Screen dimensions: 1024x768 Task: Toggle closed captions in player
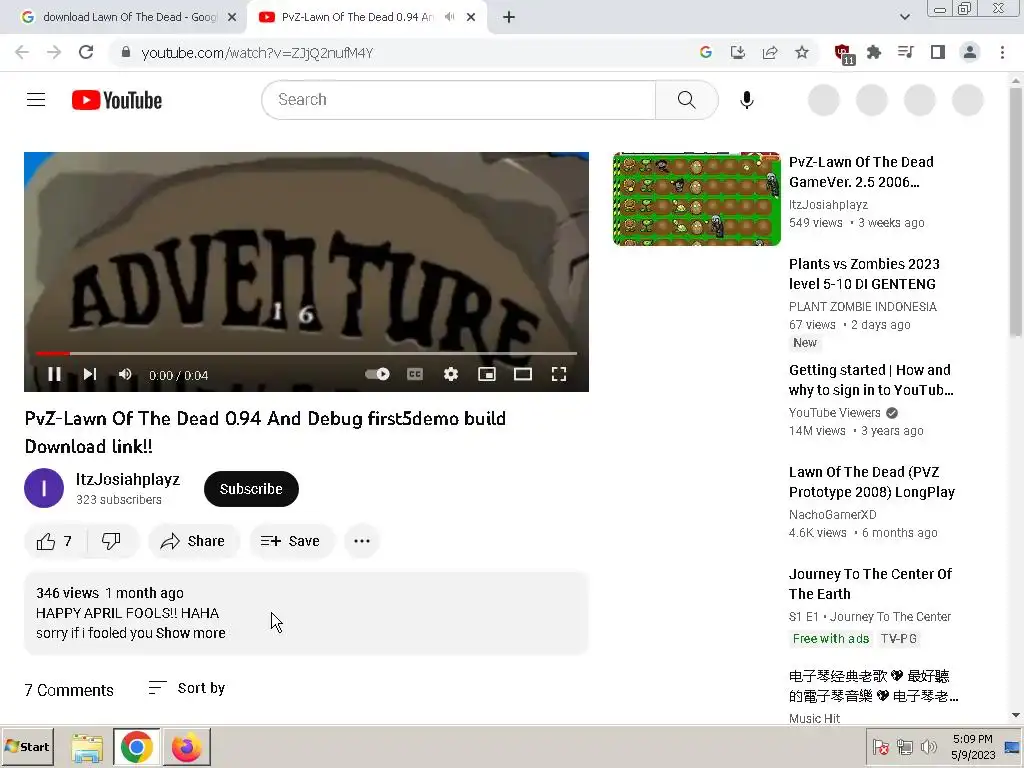tap(415, 374)
